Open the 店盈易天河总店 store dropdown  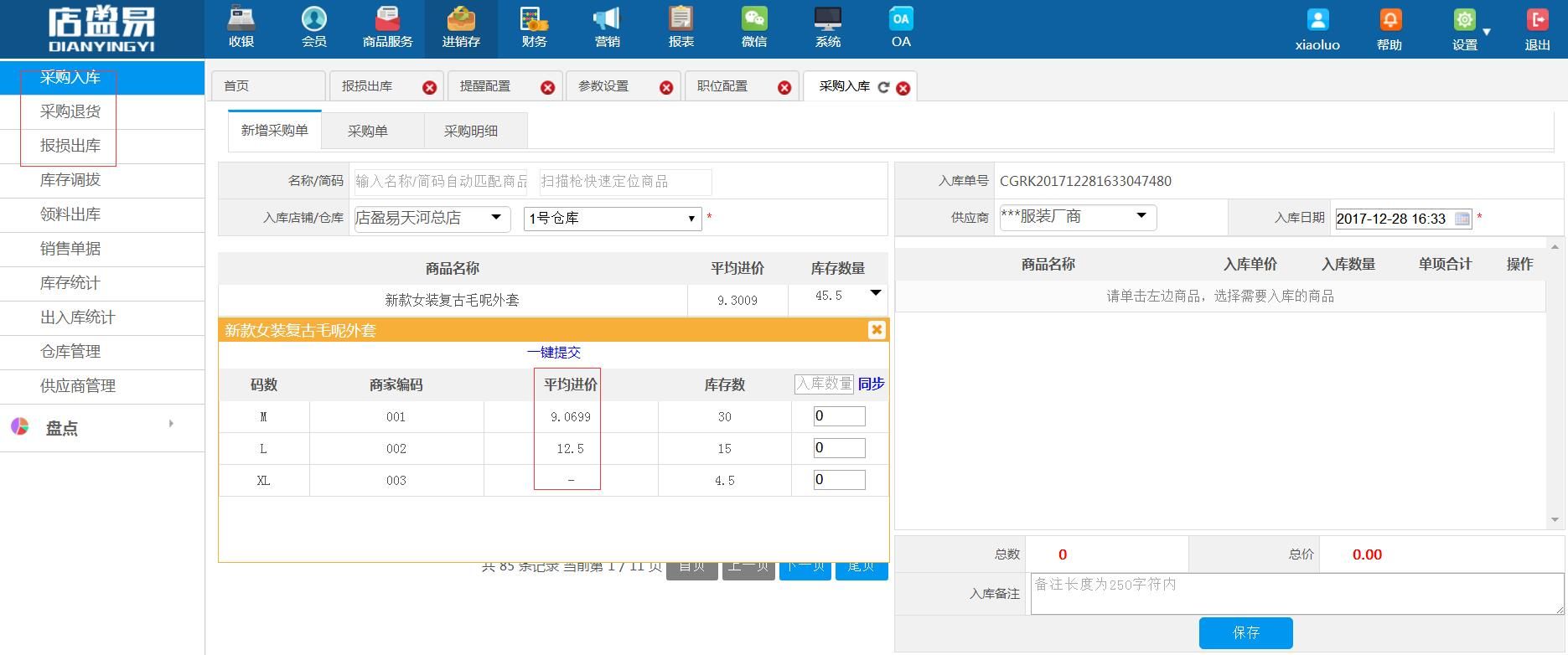click(x=432, y=218)
